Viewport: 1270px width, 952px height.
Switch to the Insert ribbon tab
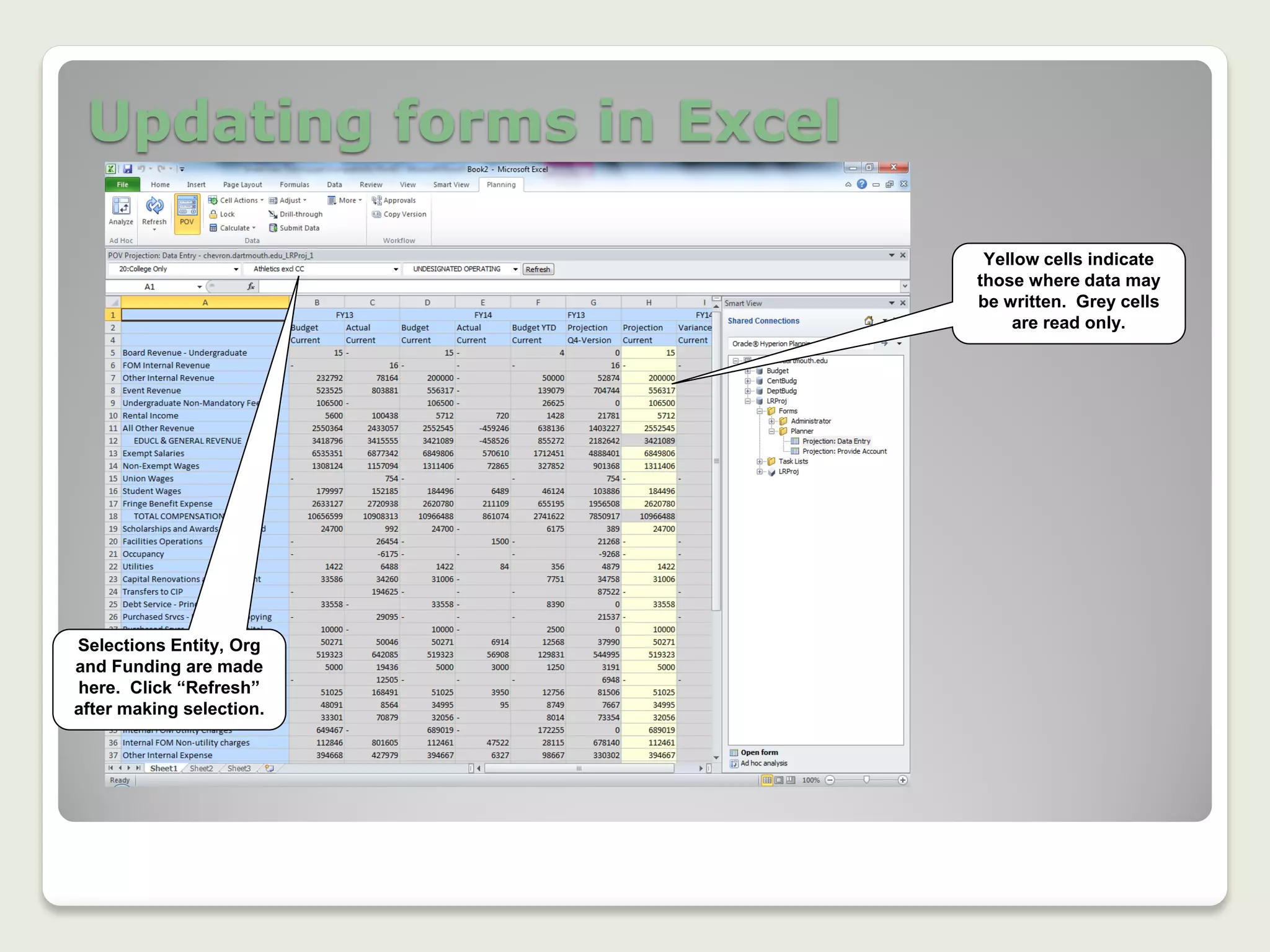pos(196,185)
